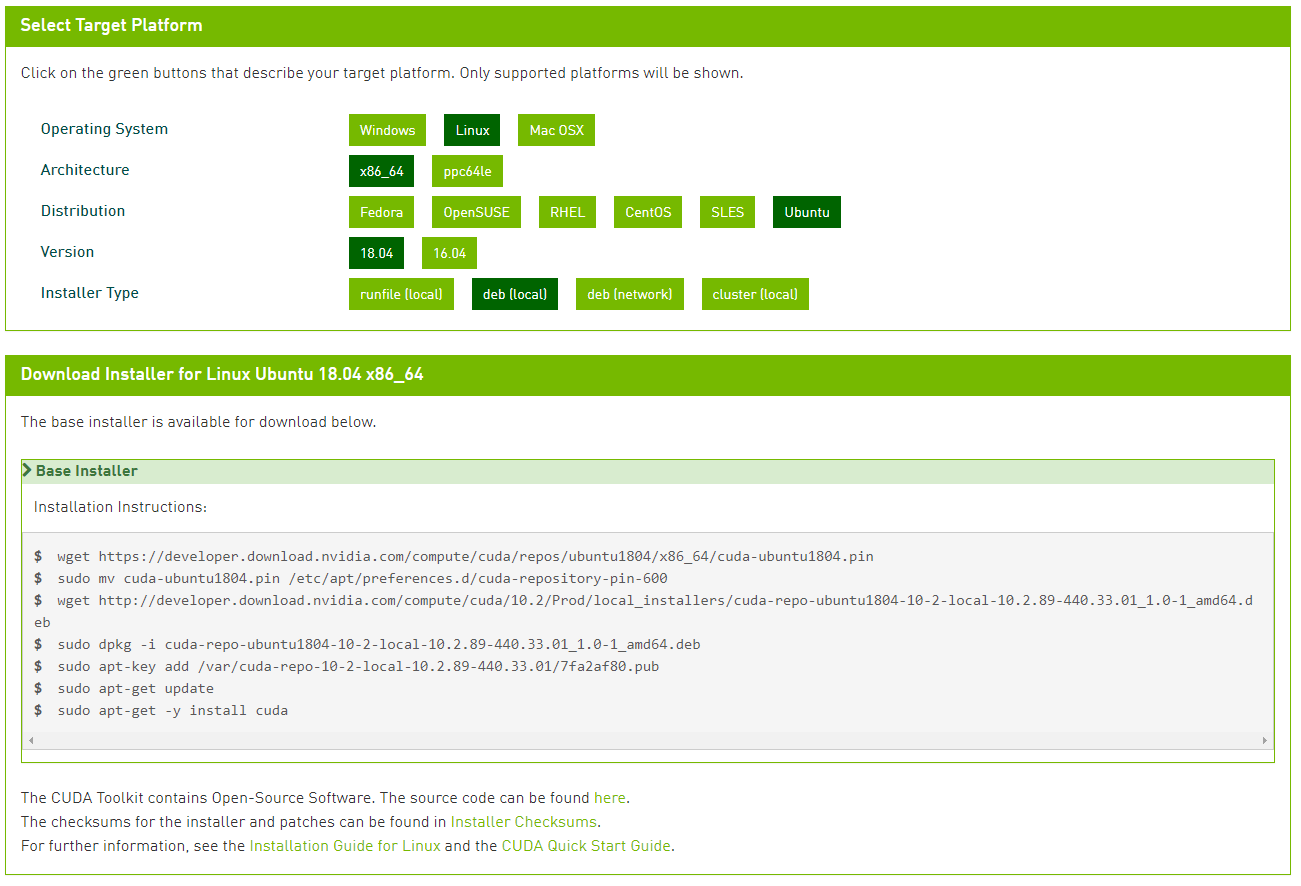Viewport: 1301px width, 886px height.
Task: Click the 'Installation Instructions:' label
Action: (120, 507)
